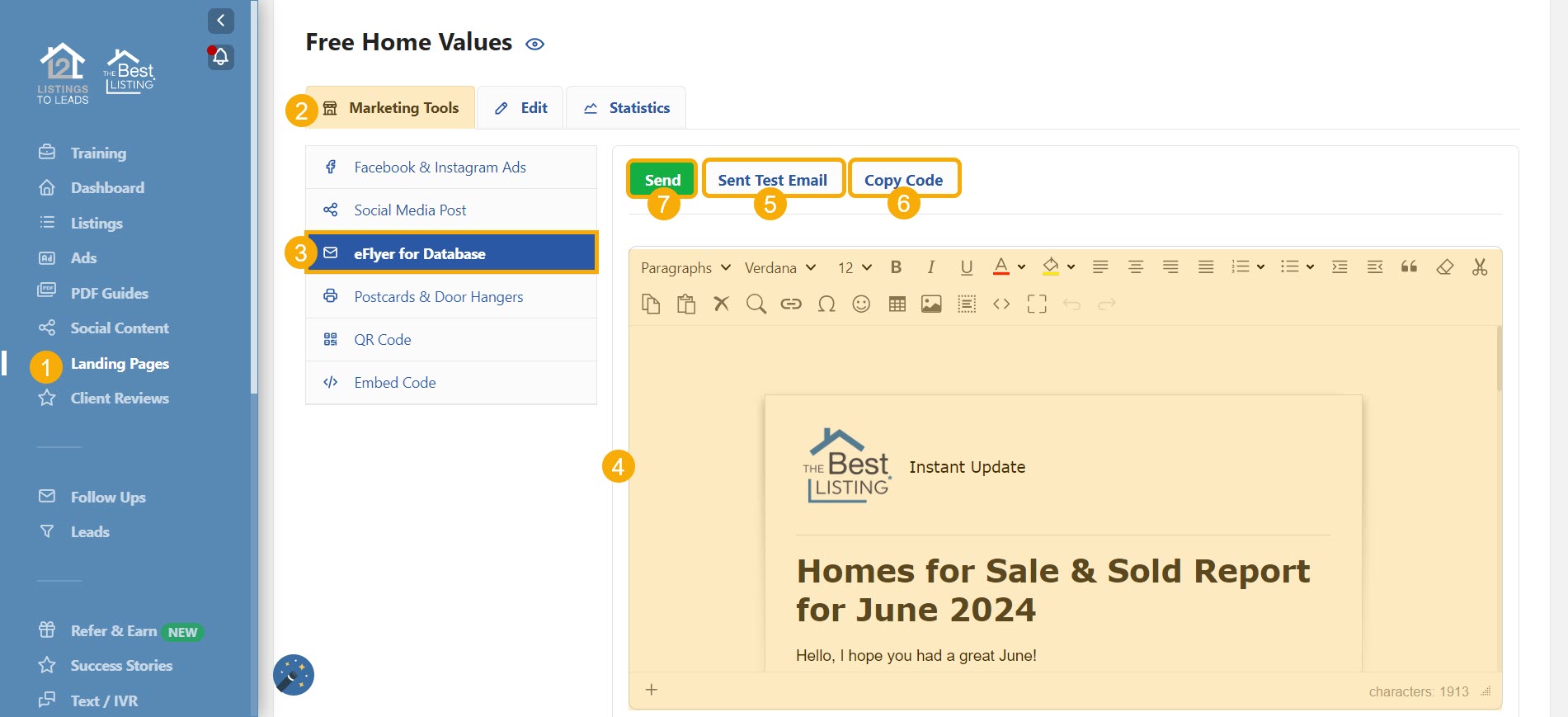Open the Verdana font dropdown
The height and width of the screenshot is (717, 1568).
point(779,267)
